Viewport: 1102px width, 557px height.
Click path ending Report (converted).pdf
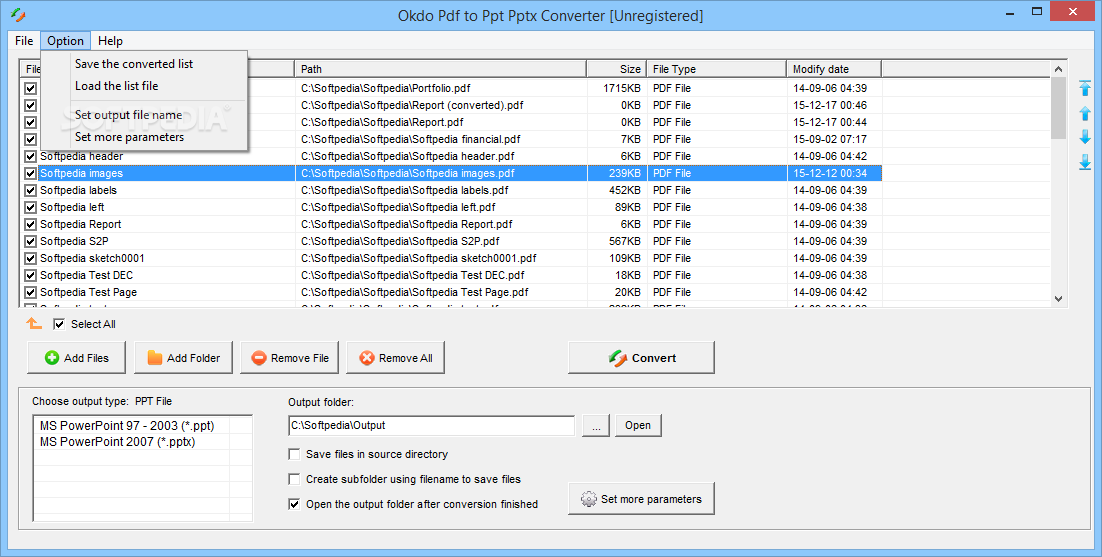click(413, 105)
